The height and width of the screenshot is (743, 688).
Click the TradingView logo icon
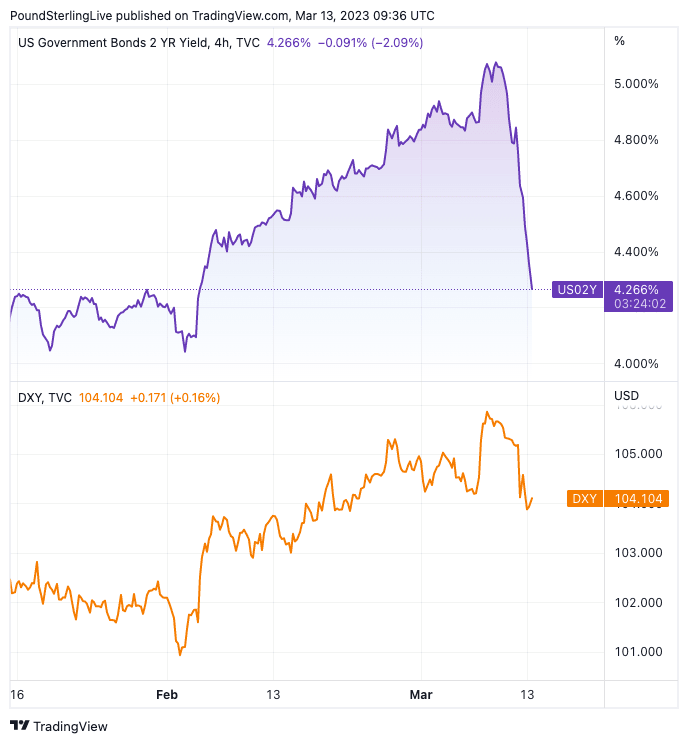(20, 726)
